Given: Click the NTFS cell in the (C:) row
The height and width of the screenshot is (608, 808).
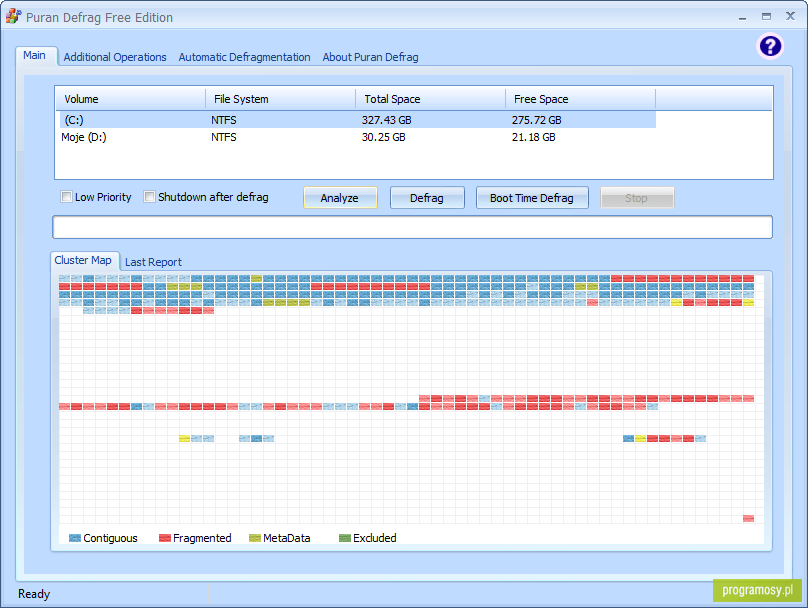Looking at the screenshot, I should pos(224,120).
